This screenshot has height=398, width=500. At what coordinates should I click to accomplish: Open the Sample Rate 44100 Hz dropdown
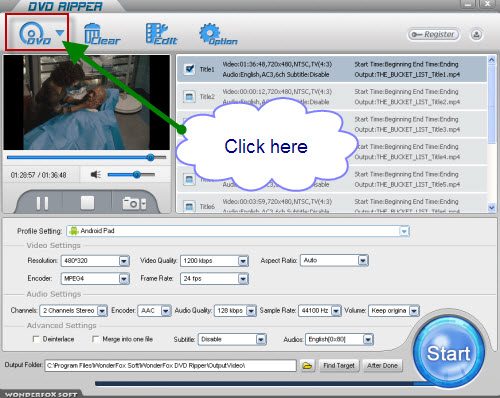coord(320,311)
